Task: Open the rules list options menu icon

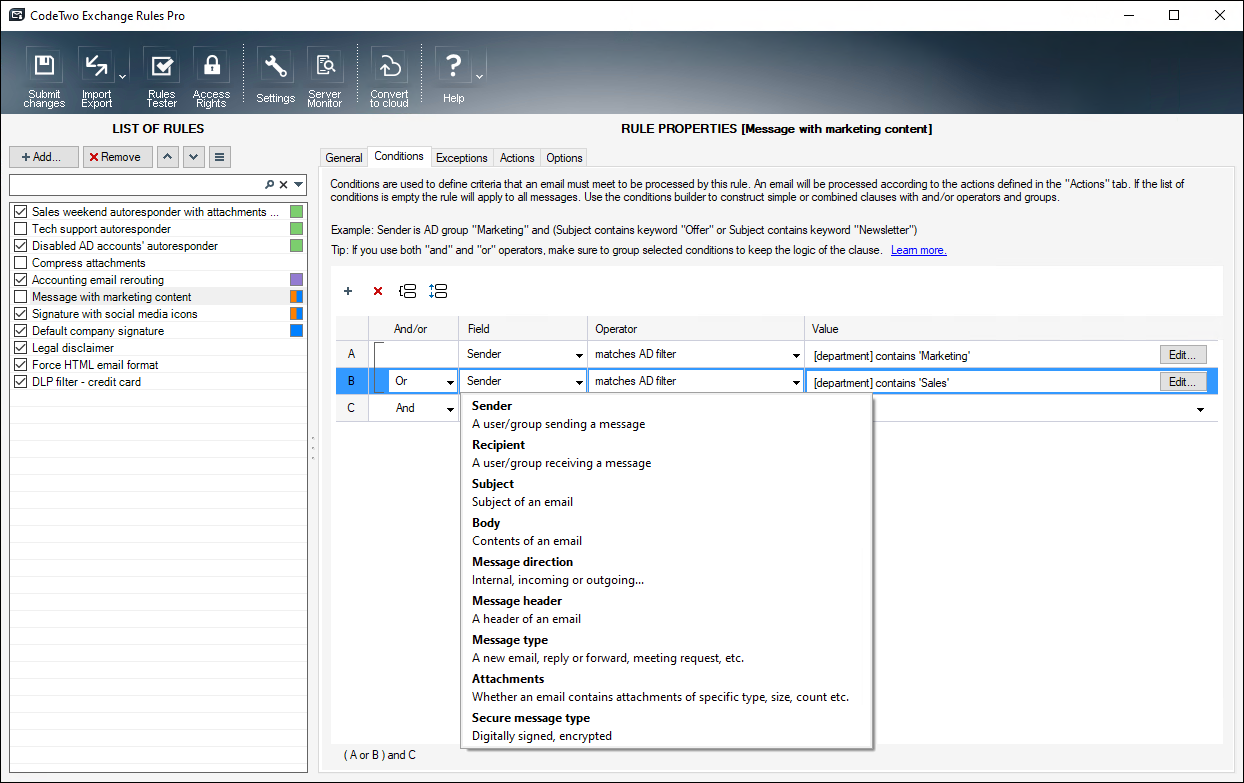Action: (x=220, y=157)
